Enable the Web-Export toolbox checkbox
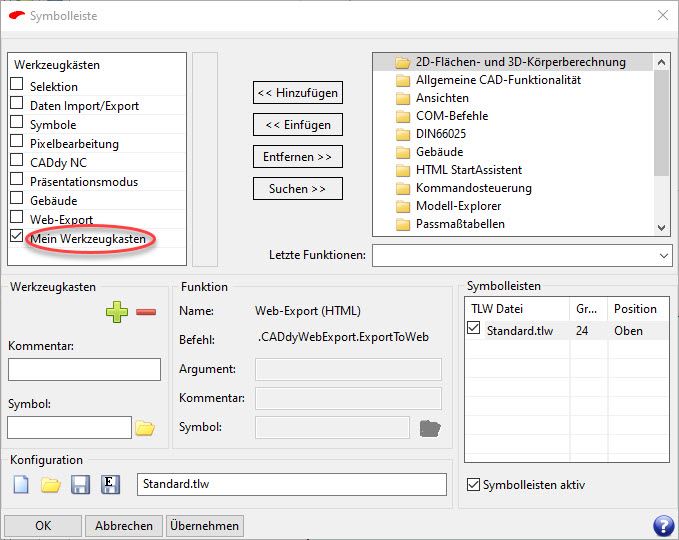 tap(16, 217)
